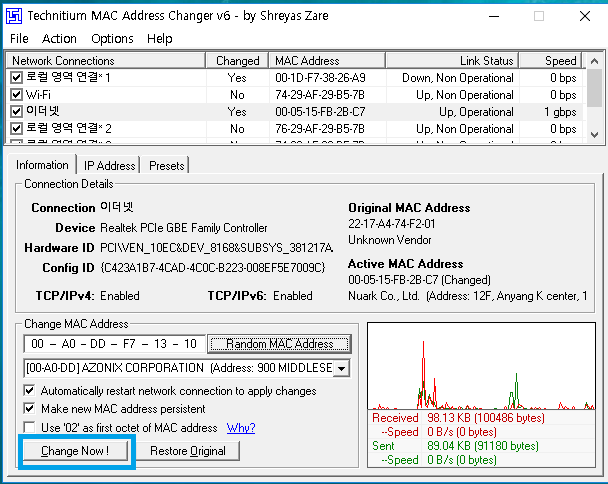Select MAC address 74-29-AF-29-B5-7B cell
This screenshot has height=484, width=608.
pyautogui.click(x=320, y=95)
